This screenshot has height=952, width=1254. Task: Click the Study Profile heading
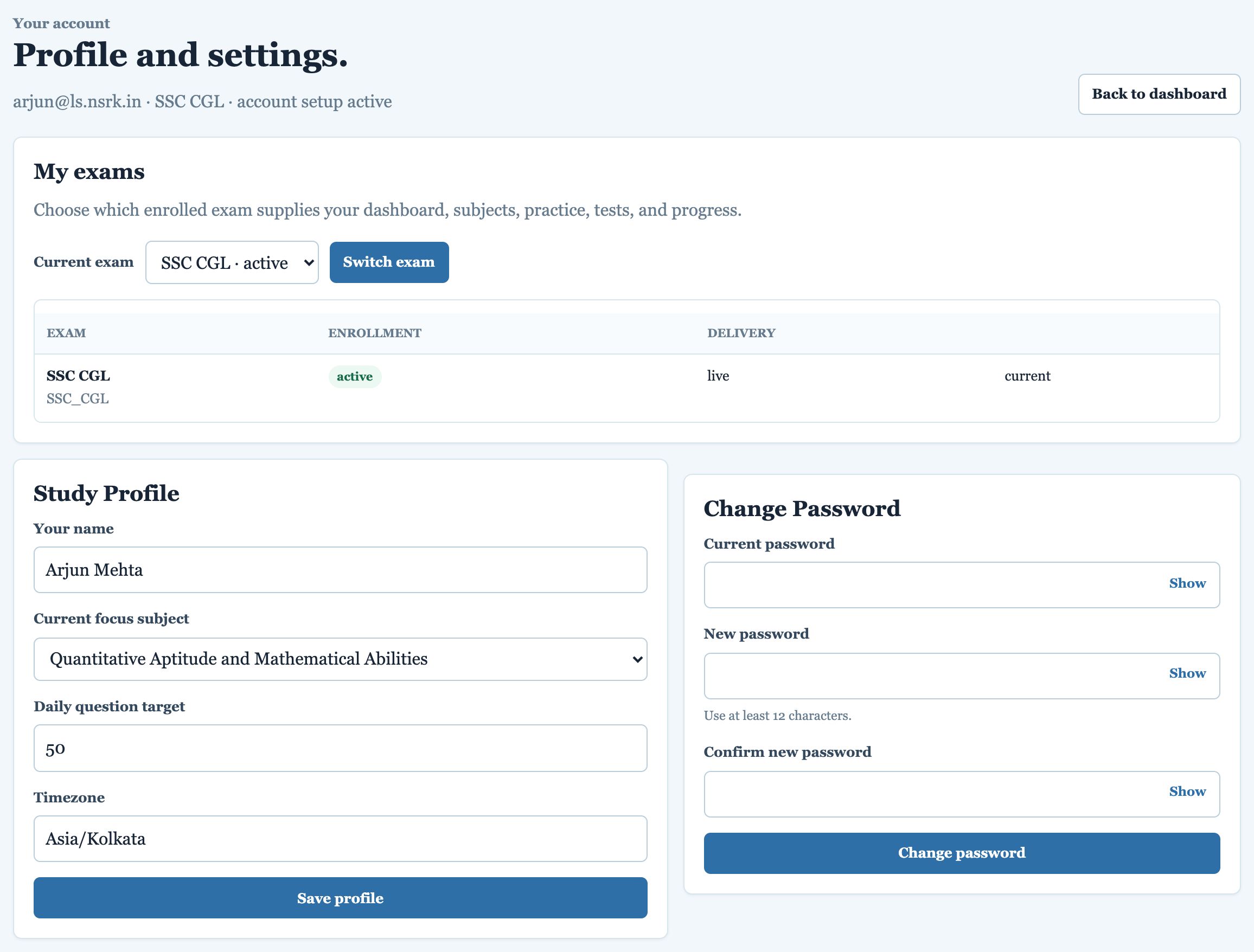[106, 493]
